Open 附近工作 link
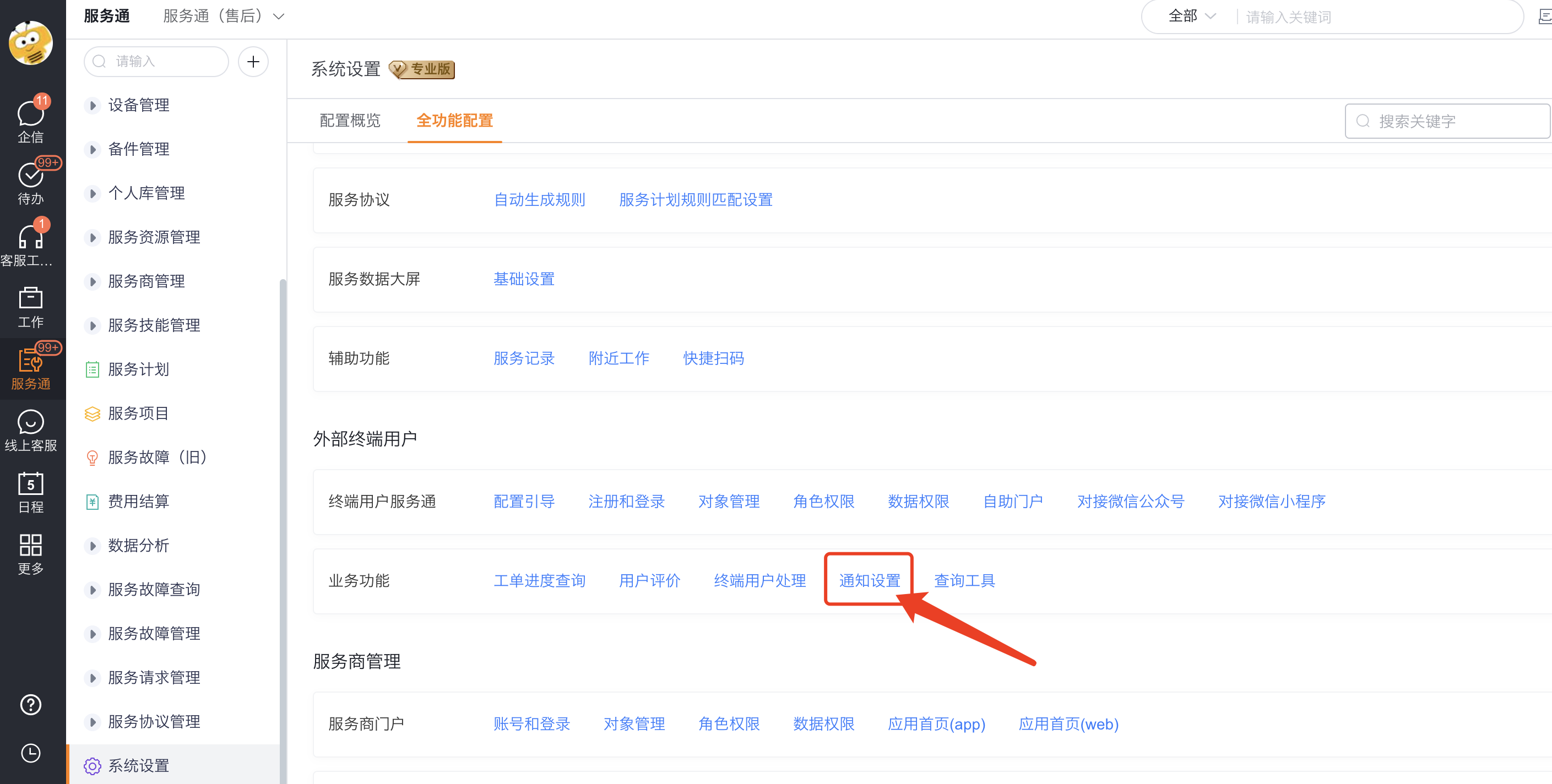Viewport: 1552px width, 784px height. (x=618, y=358)
